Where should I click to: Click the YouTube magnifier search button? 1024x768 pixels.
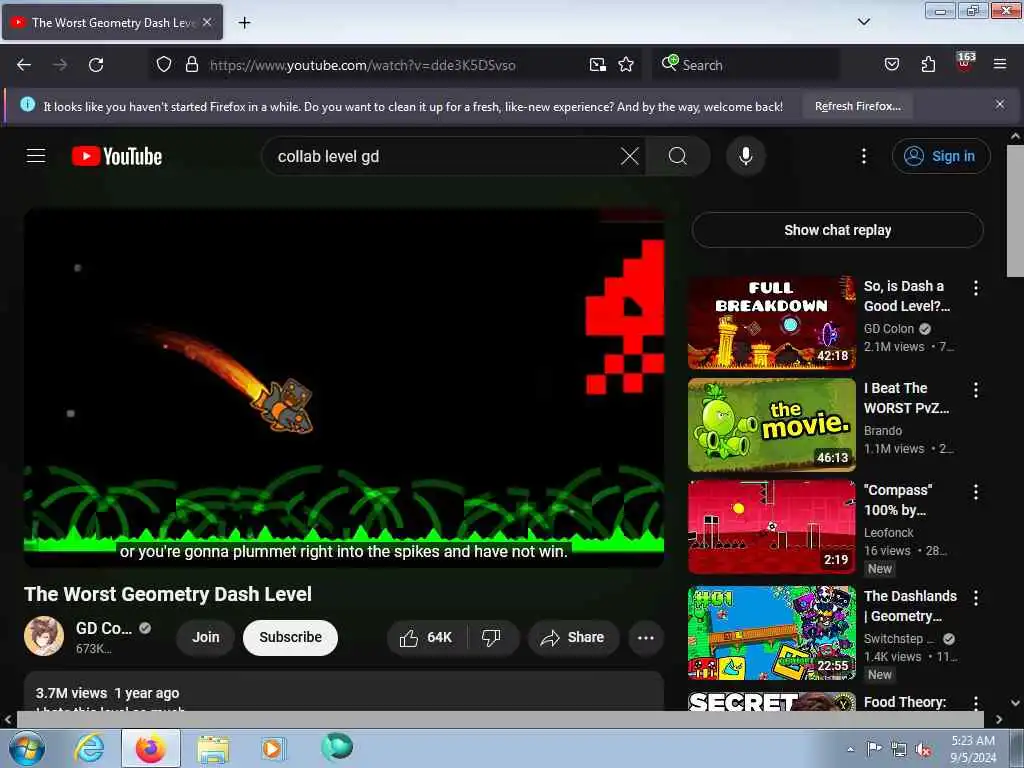tap(678, 156)
